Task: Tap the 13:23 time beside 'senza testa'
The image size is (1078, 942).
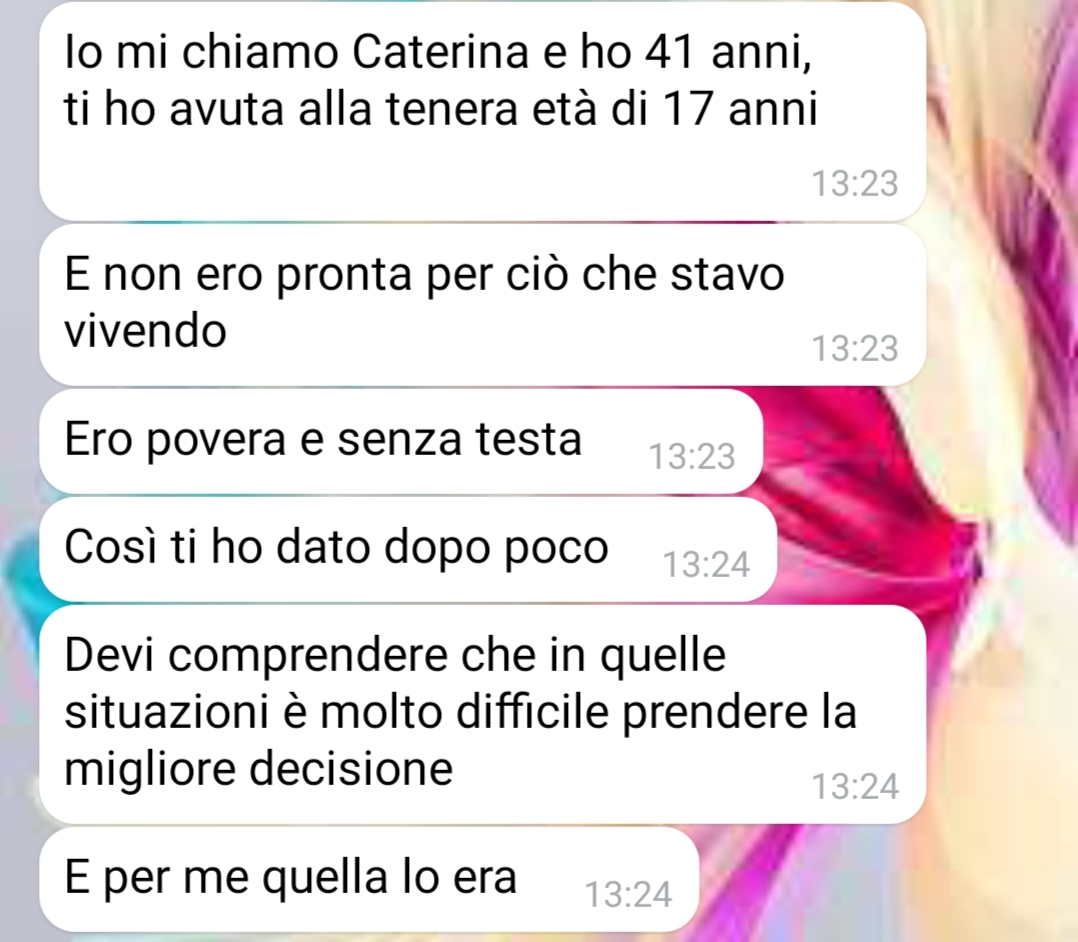Action: click(x=692, y=457)
